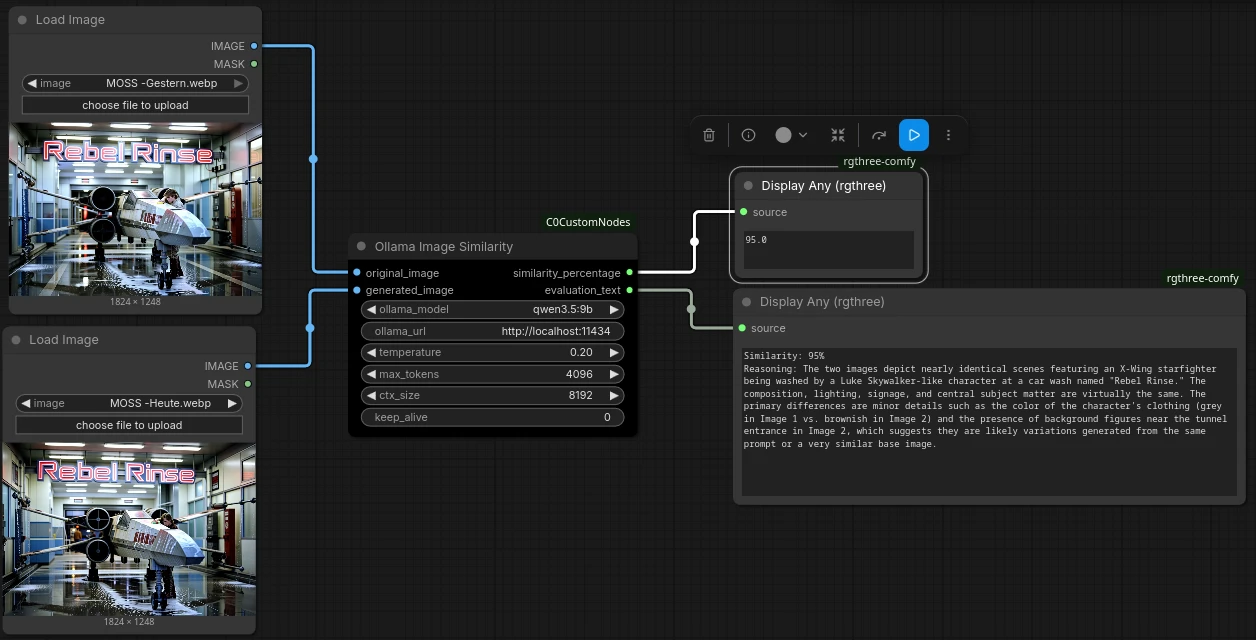Click the bottom Load Image preview thumbnail
The image size is (1256, 640).
click(x=129, y=529)
